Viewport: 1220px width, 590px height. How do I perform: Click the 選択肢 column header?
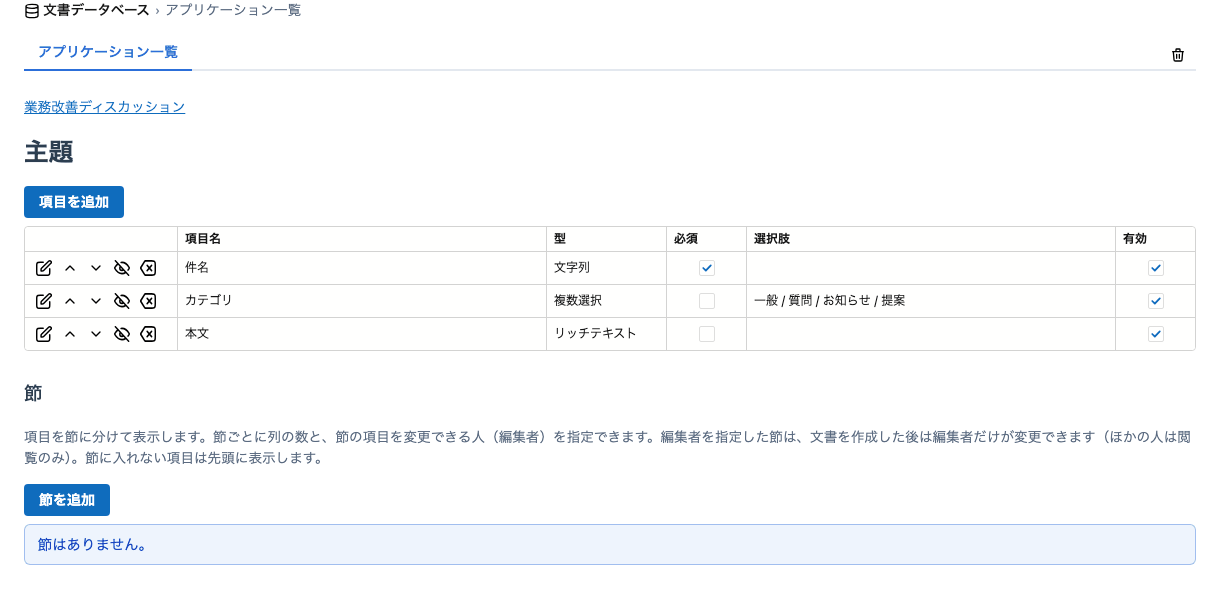coord(931,239)
